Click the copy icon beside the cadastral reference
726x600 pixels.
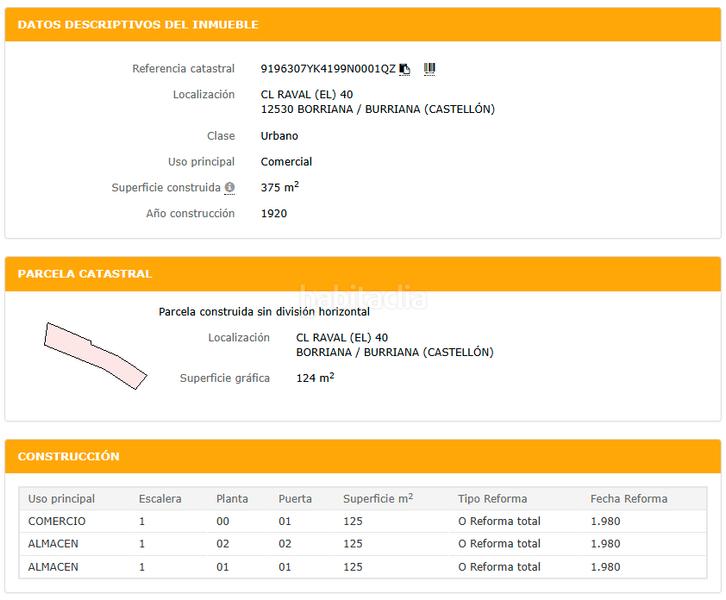[x=405, y=69]
